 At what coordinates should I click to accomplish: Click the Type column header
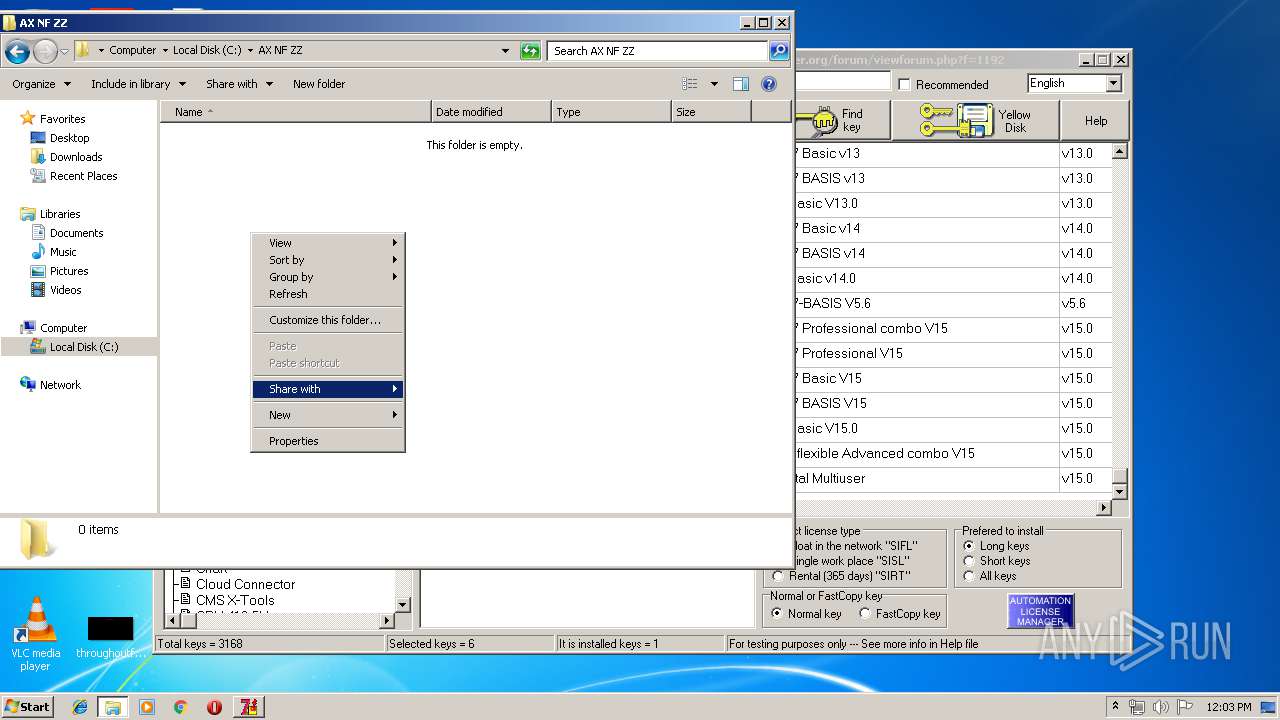click(x=611, y=112)
